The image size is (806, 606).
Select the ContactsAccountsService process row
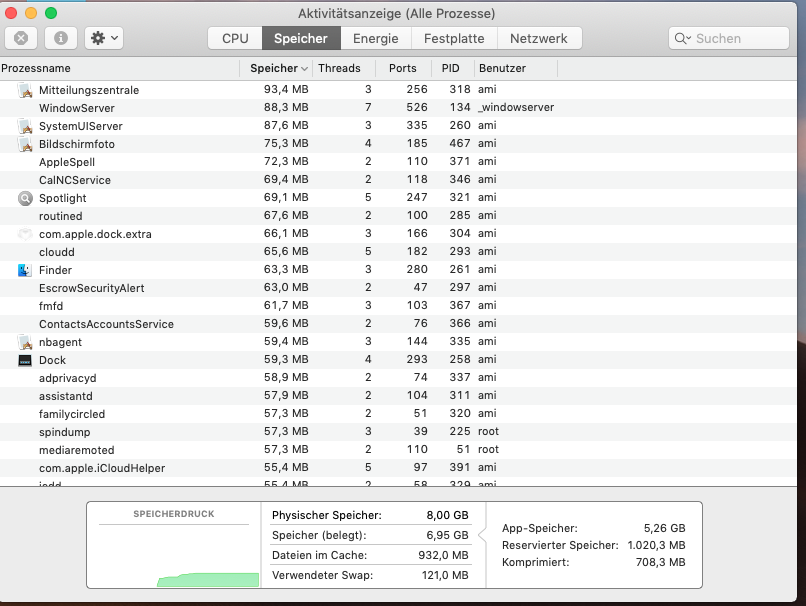pos(398,324)
